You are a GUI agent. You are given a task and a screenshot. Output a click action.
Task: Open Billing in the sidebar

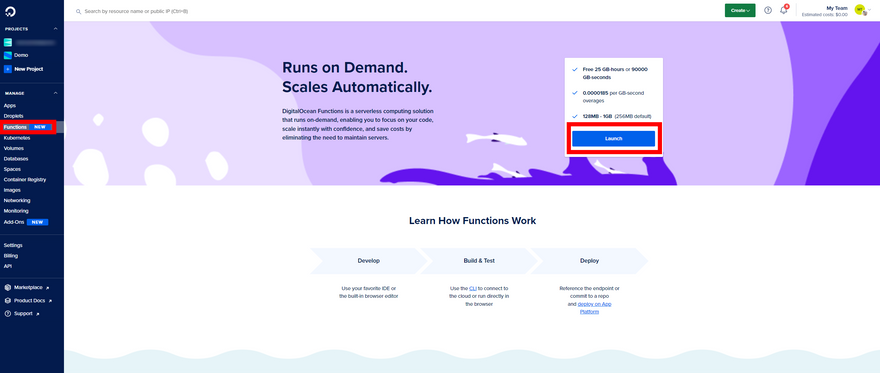coord(11,256)
